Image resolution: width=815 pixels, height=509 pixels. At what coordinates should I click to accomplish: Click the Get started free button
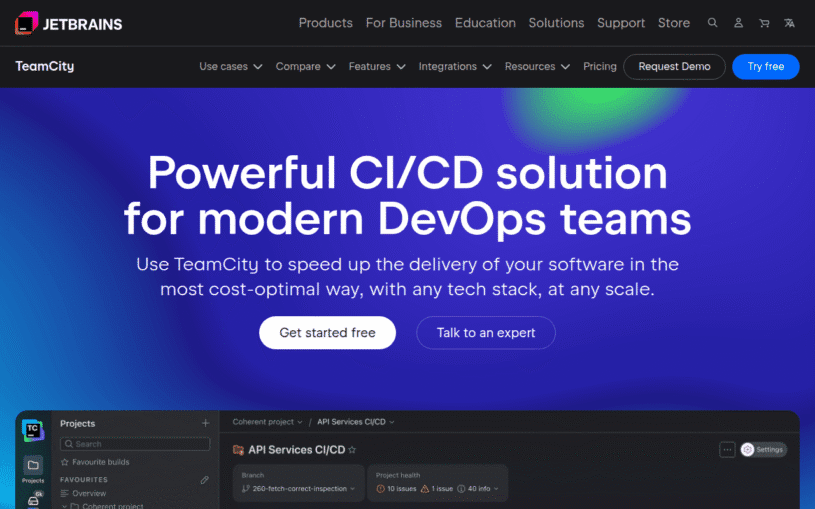pyautogui.click(x=327, y=333)
